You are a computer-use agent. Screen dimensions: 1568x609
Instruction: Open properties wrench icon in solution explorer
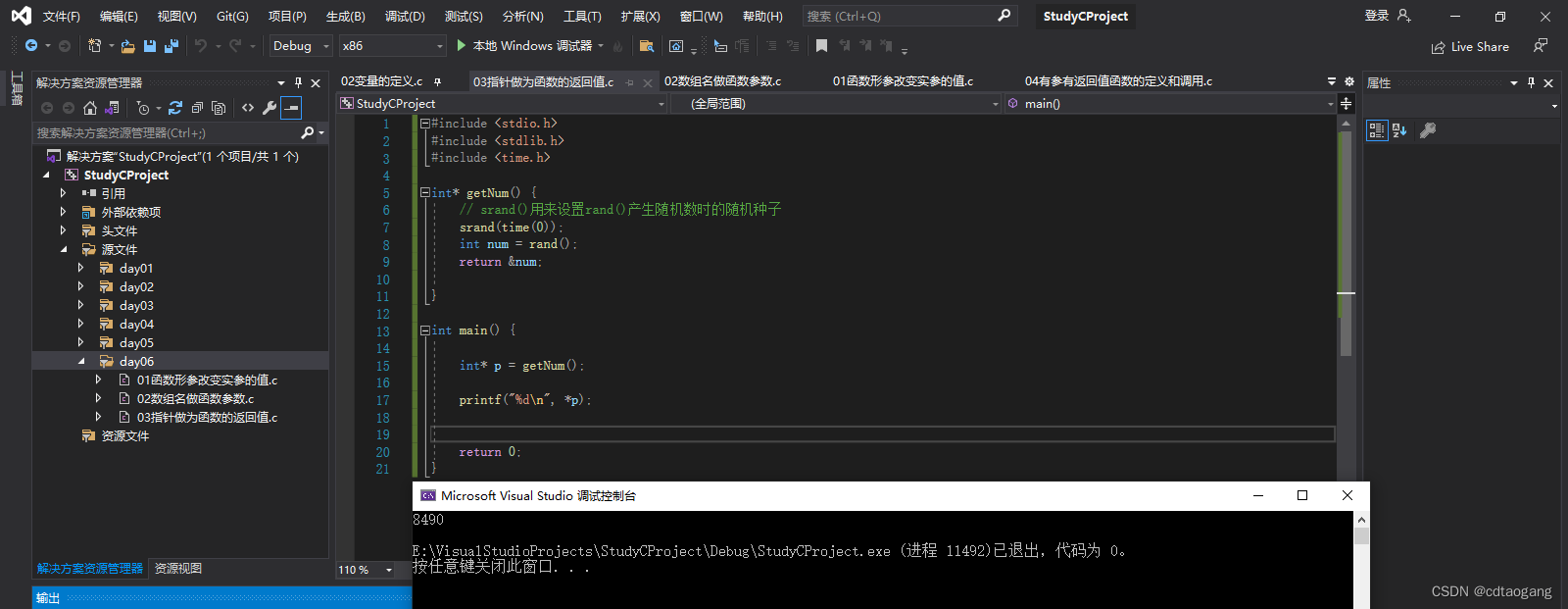coord(269,108)
